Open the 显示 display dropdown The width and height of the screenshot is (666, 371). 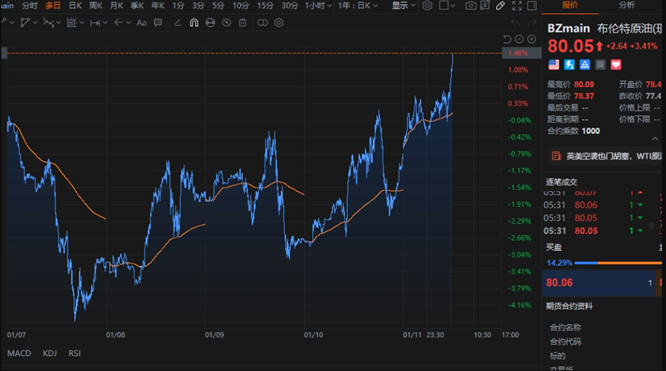(x=403, y=6)
